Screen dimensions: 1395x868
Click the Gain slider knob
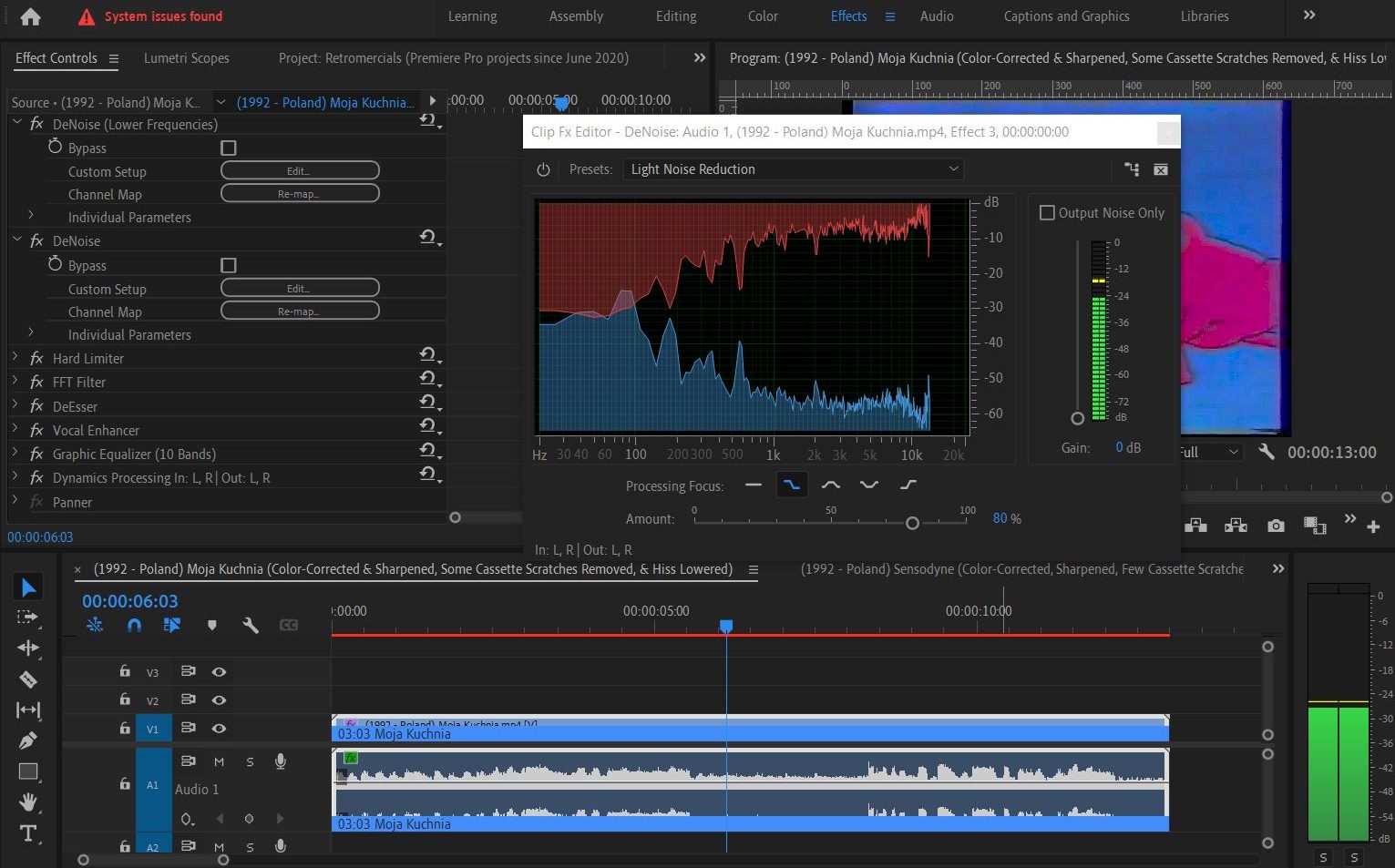click(x=1078, y=418)
